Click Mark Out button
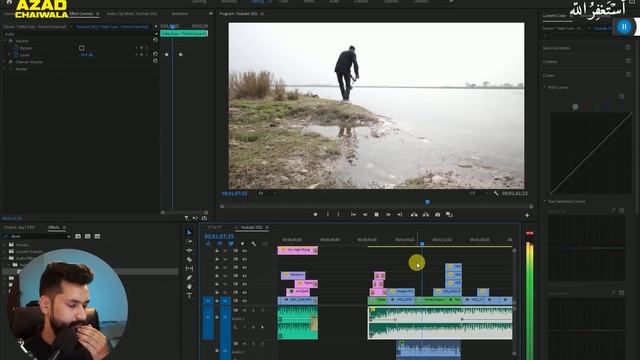640x360 pixels. point(338,214)
